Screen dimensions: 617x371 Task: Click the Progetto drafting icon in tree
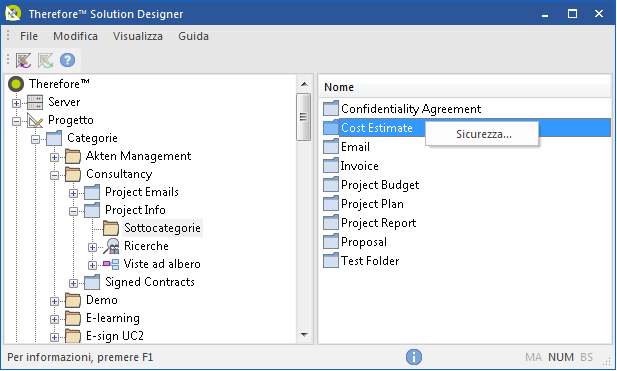point(35,120)
